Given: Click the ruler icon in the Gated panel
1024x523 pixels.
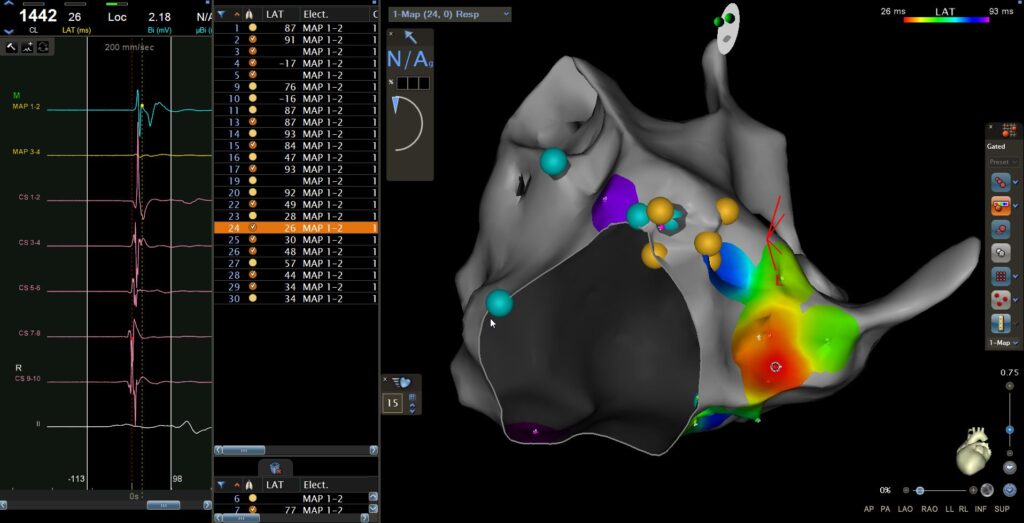Looking at the screenshot, I should click(x=1000, y=323).
